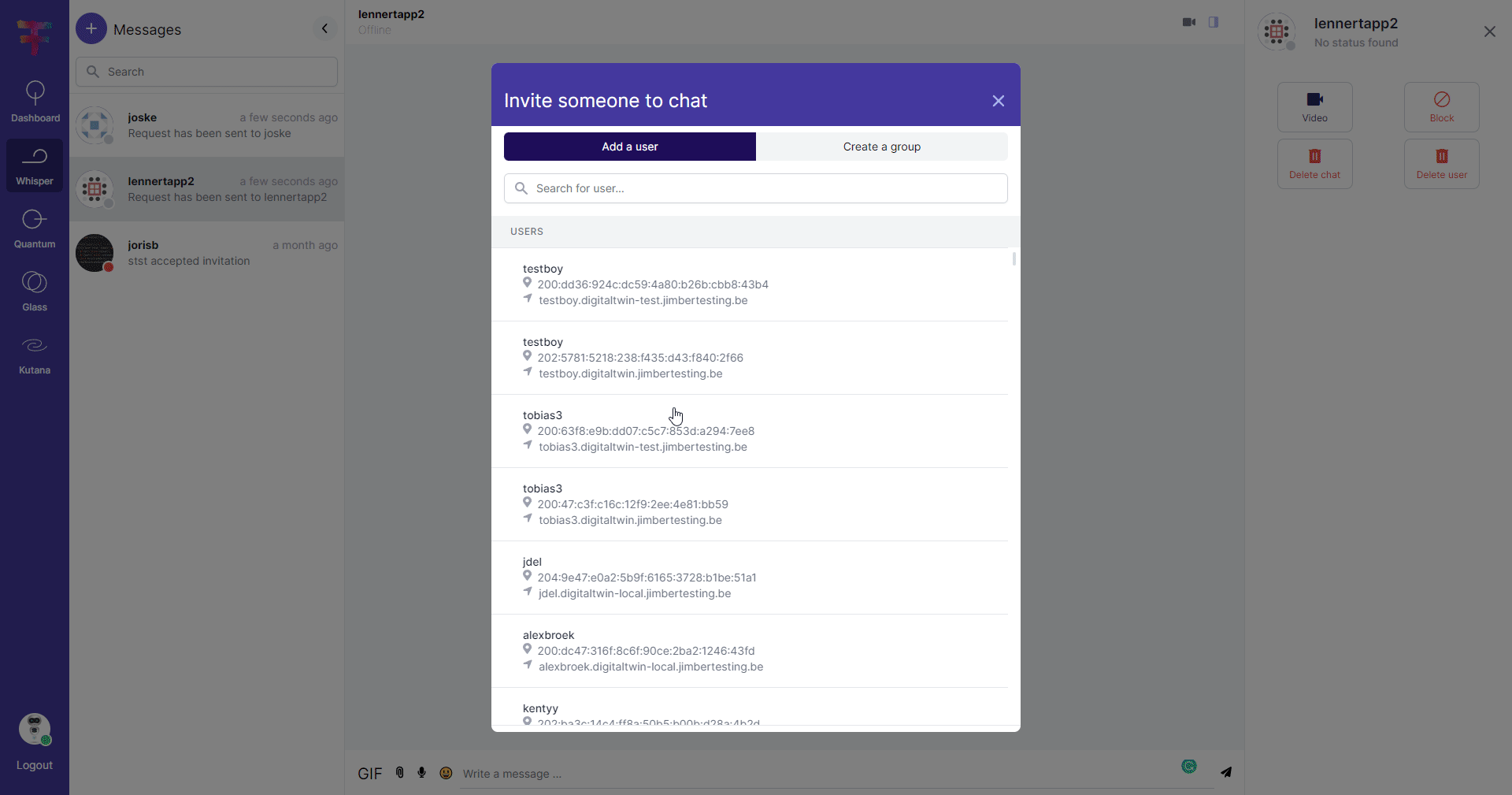Open the GIF picker
The height and width of the screenshot is (795, 1512).
pyautogui.click(x=369, y=773)
